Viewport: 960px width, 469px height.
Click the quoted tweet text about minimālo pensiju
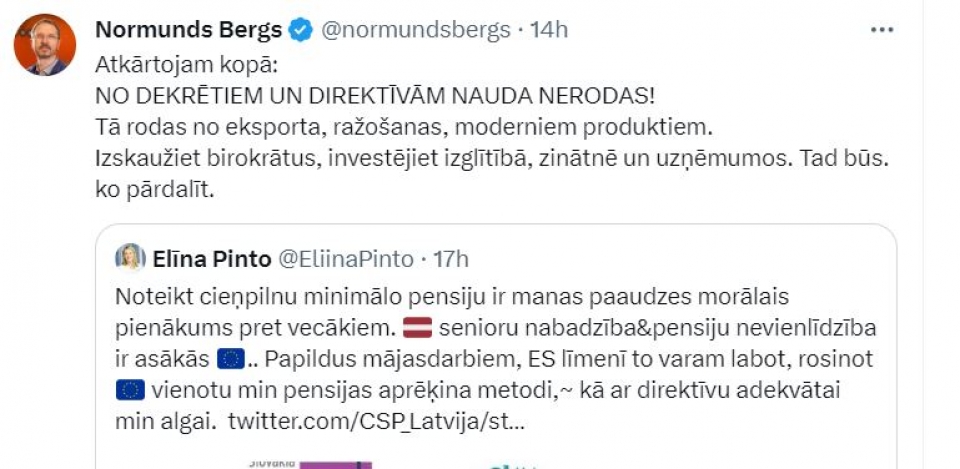[x=496, y=359]
